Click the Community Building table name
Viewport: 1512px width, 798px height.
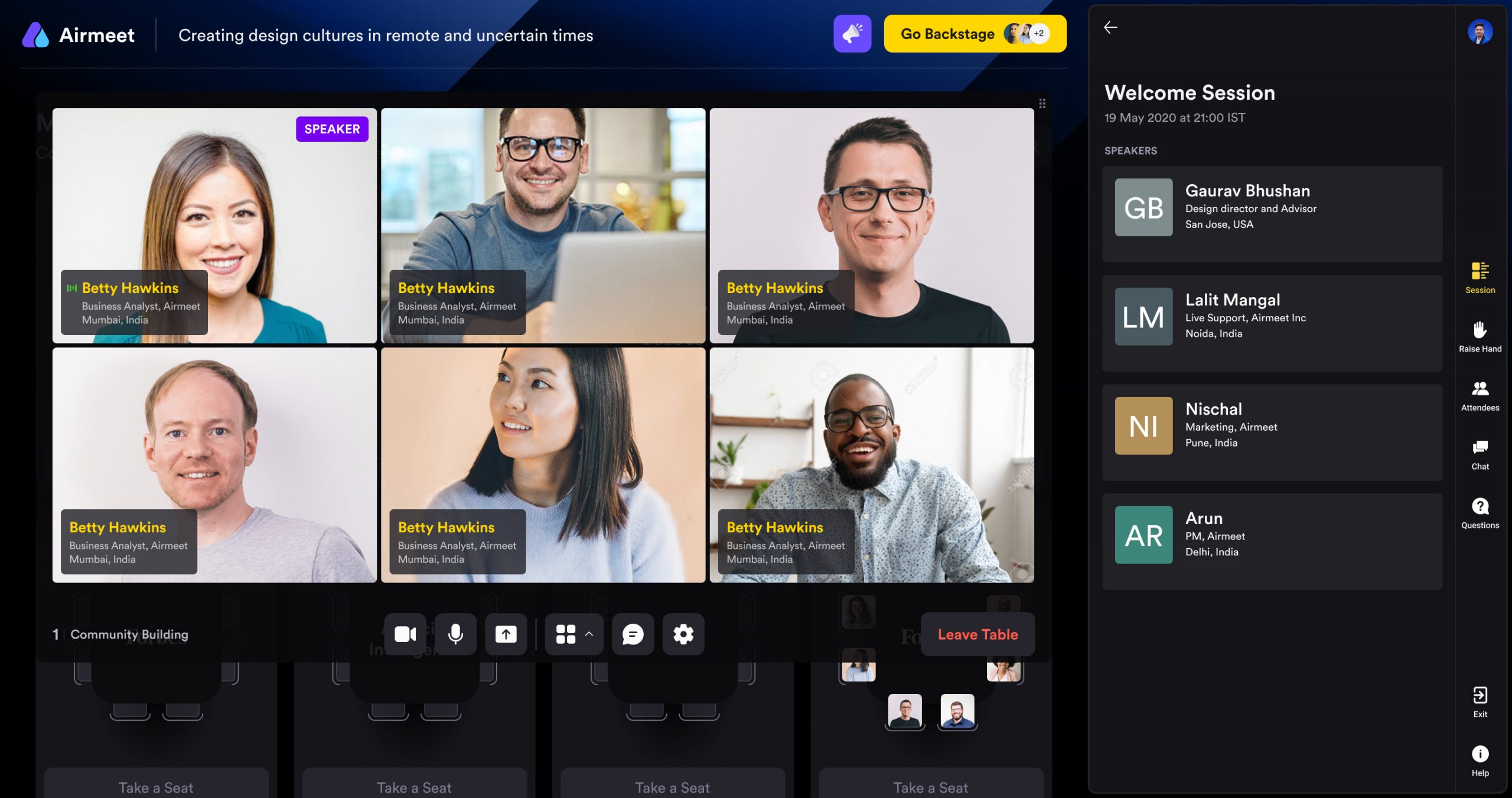129,634
